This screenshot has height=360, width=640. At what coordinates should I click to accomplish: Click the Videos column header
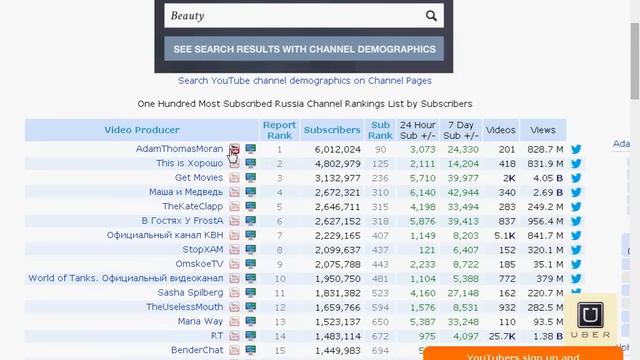pos(500,130)
